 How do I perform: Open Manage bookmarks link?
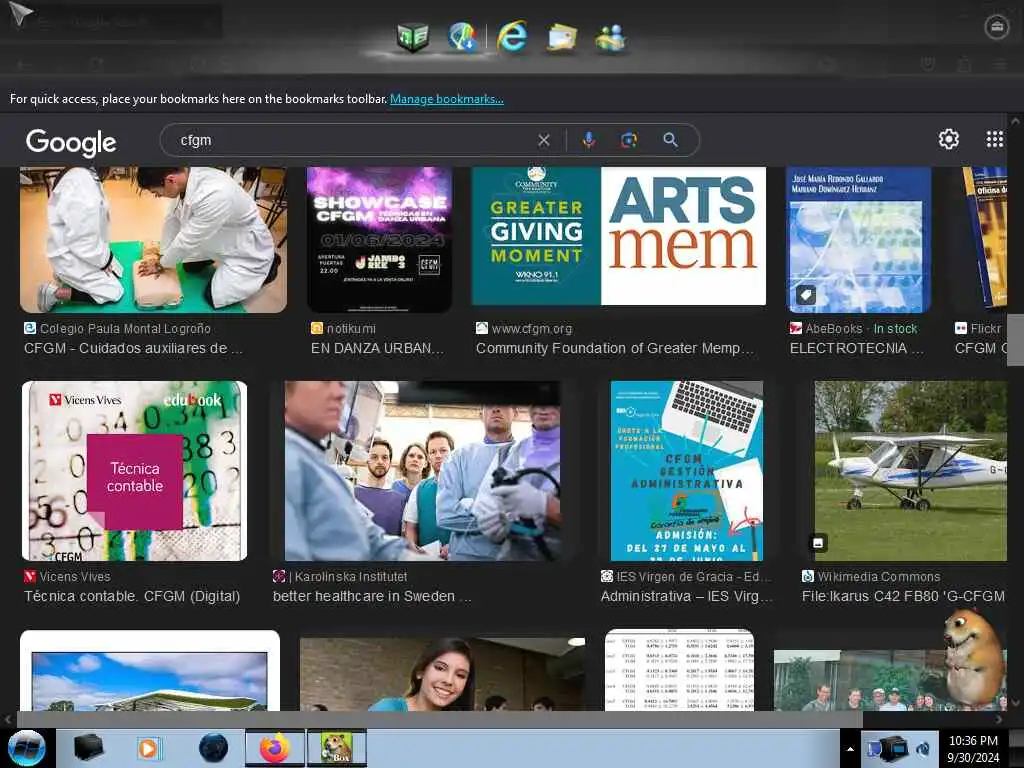click(x=447, y=99)
